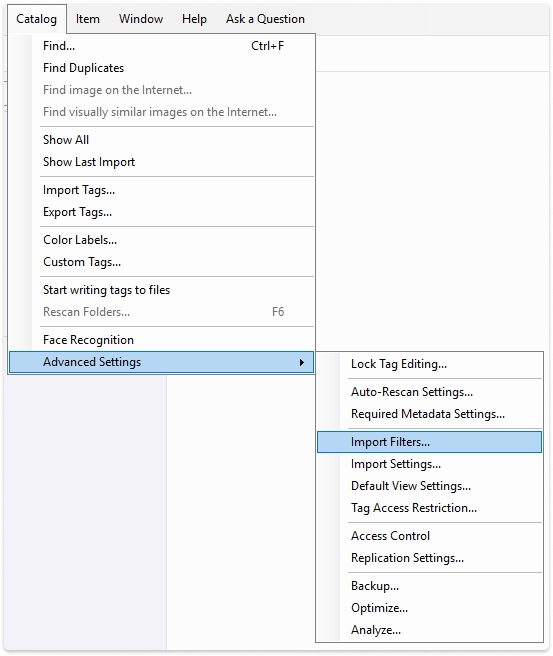
Task: Select Face Recognition entry
Action: tap(161, 340)
